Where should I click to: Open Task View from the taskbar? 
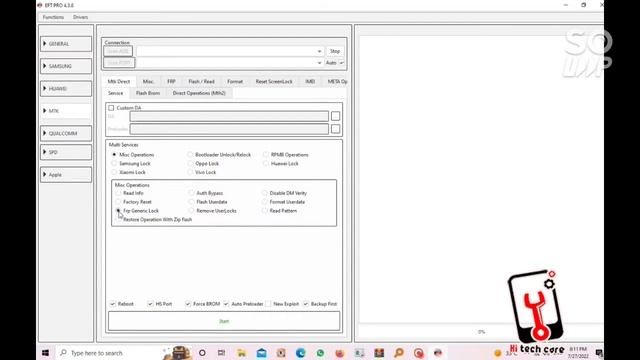click(x=221, y=353)
